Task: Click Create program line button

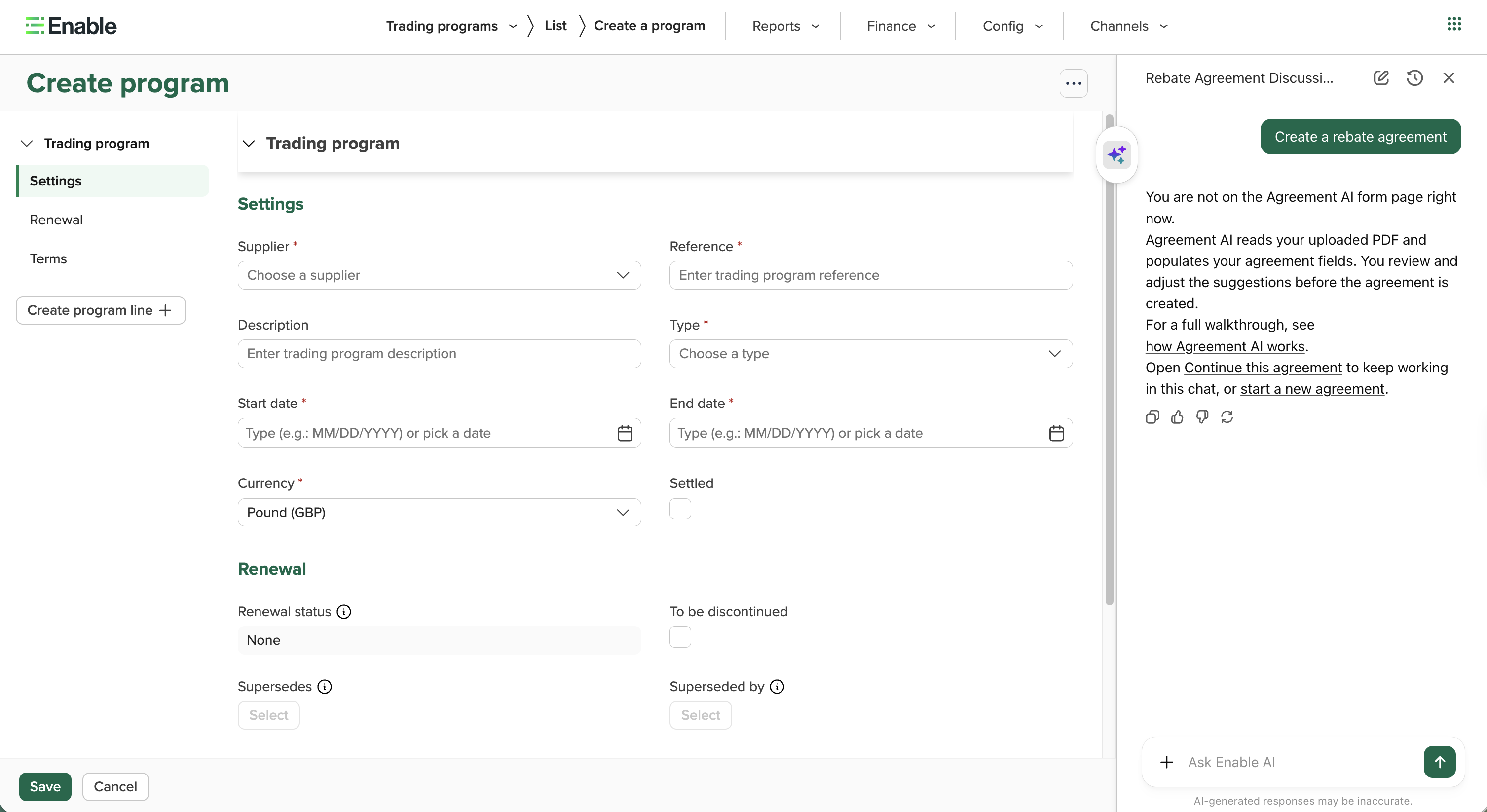Action: coord(101,310)
